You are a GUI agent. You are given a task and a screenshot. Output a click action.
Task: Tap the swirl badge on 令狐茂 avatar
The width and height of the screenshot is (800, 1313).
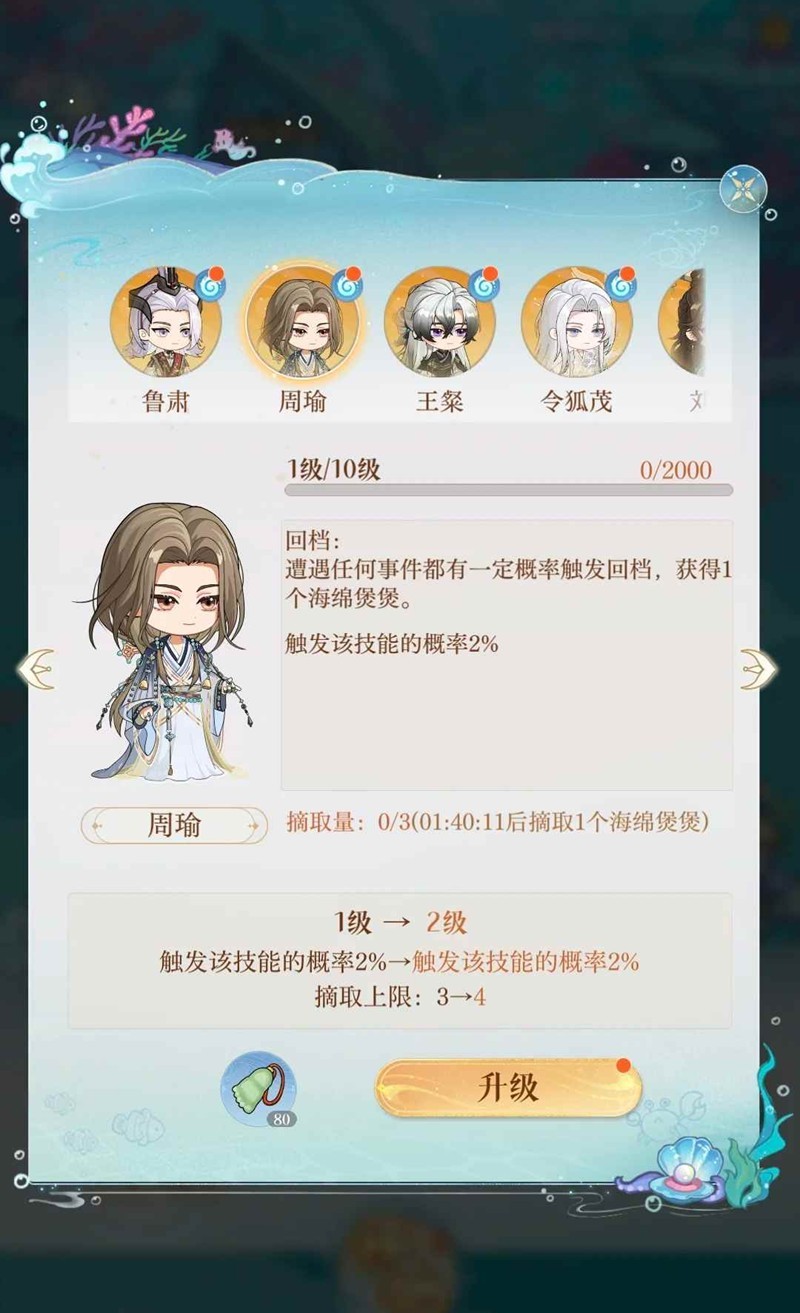pyautogui.click(x=620, y=283)
